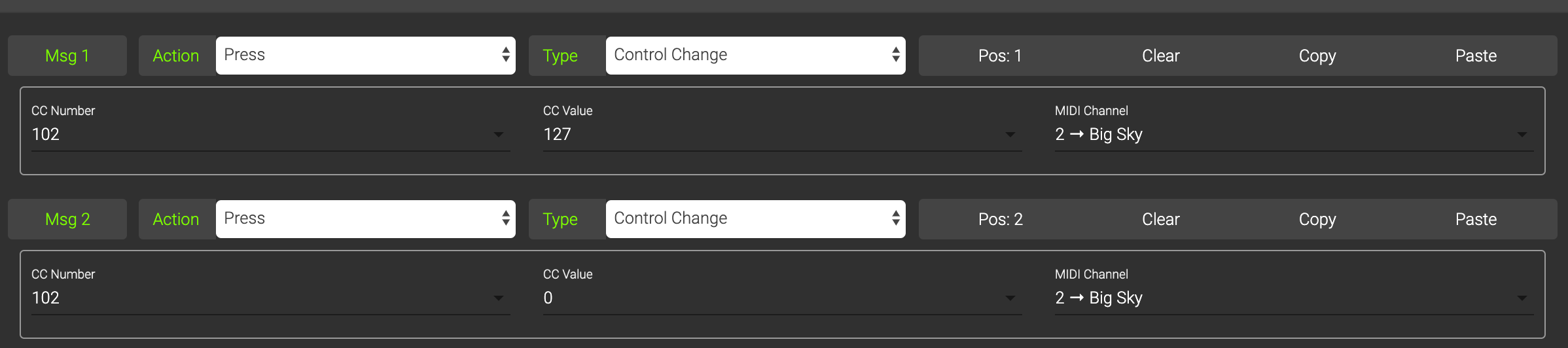
Task: Click Msg 2 CC Number field showing 102
Action: tap(262, 298)
